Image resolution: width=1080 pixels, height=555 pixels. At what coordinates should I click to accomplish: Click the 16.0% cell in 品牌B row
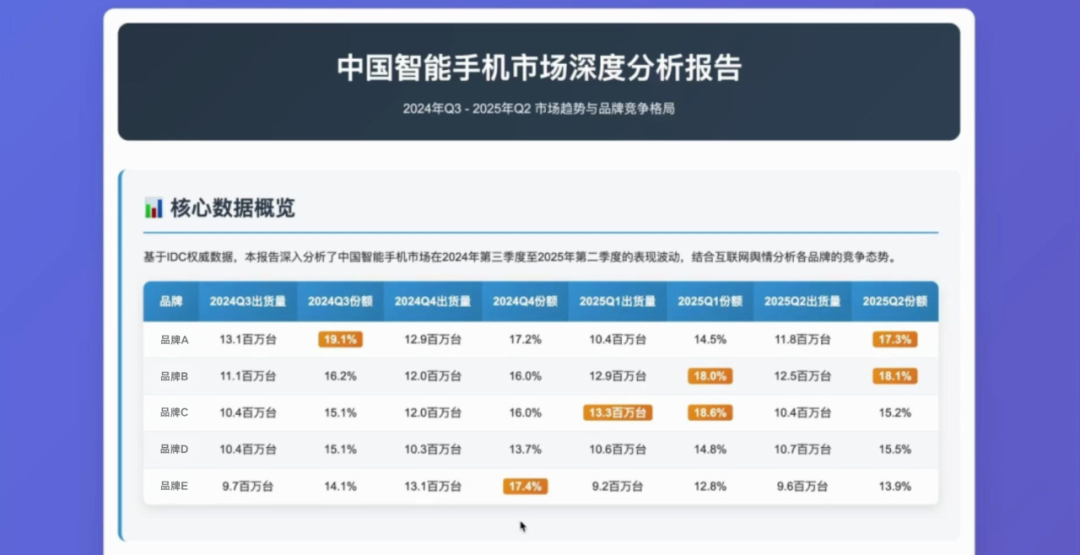tap(525, 376)
